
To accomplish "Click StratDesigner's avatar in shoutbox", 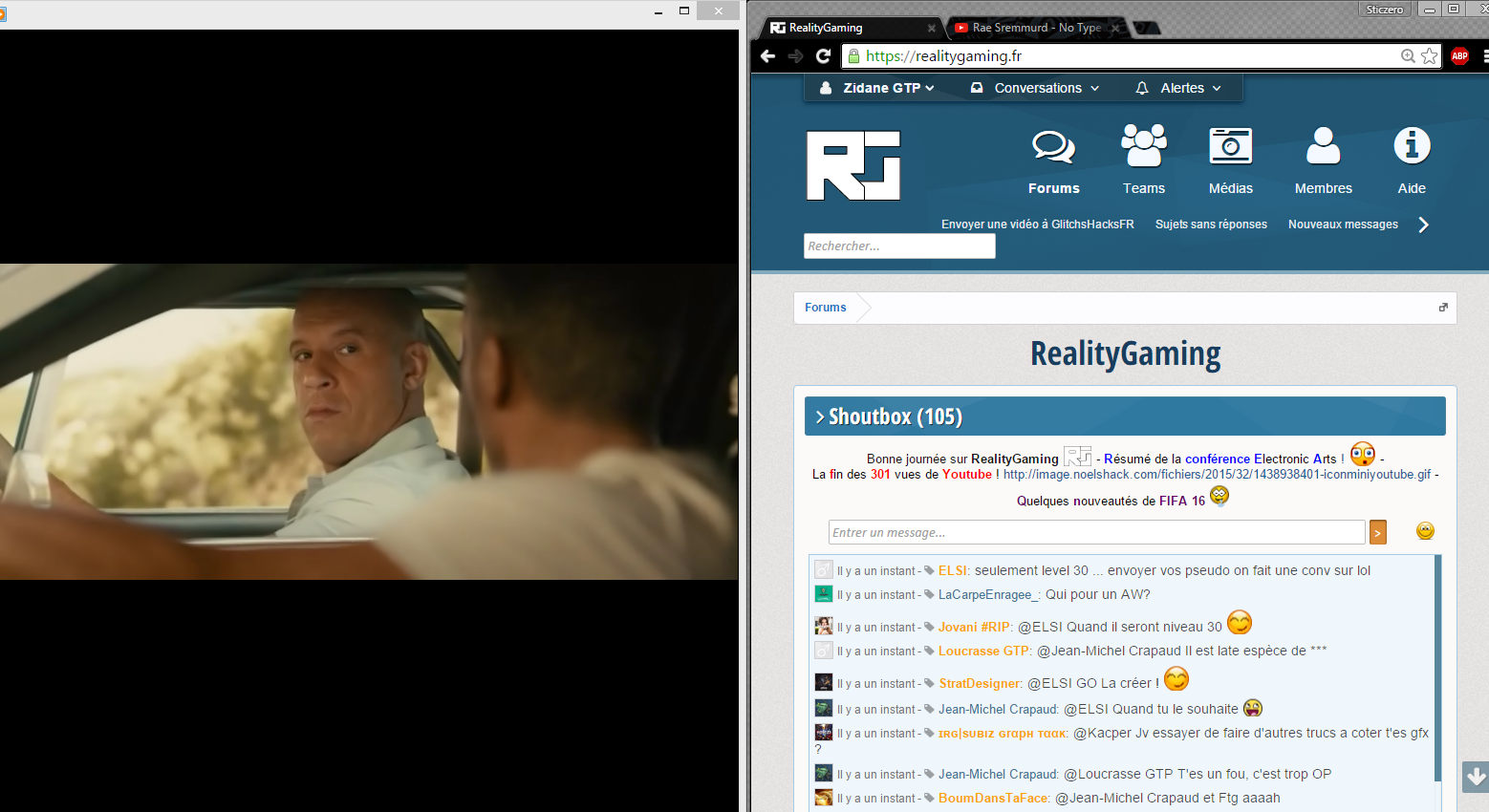I will pos(824,682).
